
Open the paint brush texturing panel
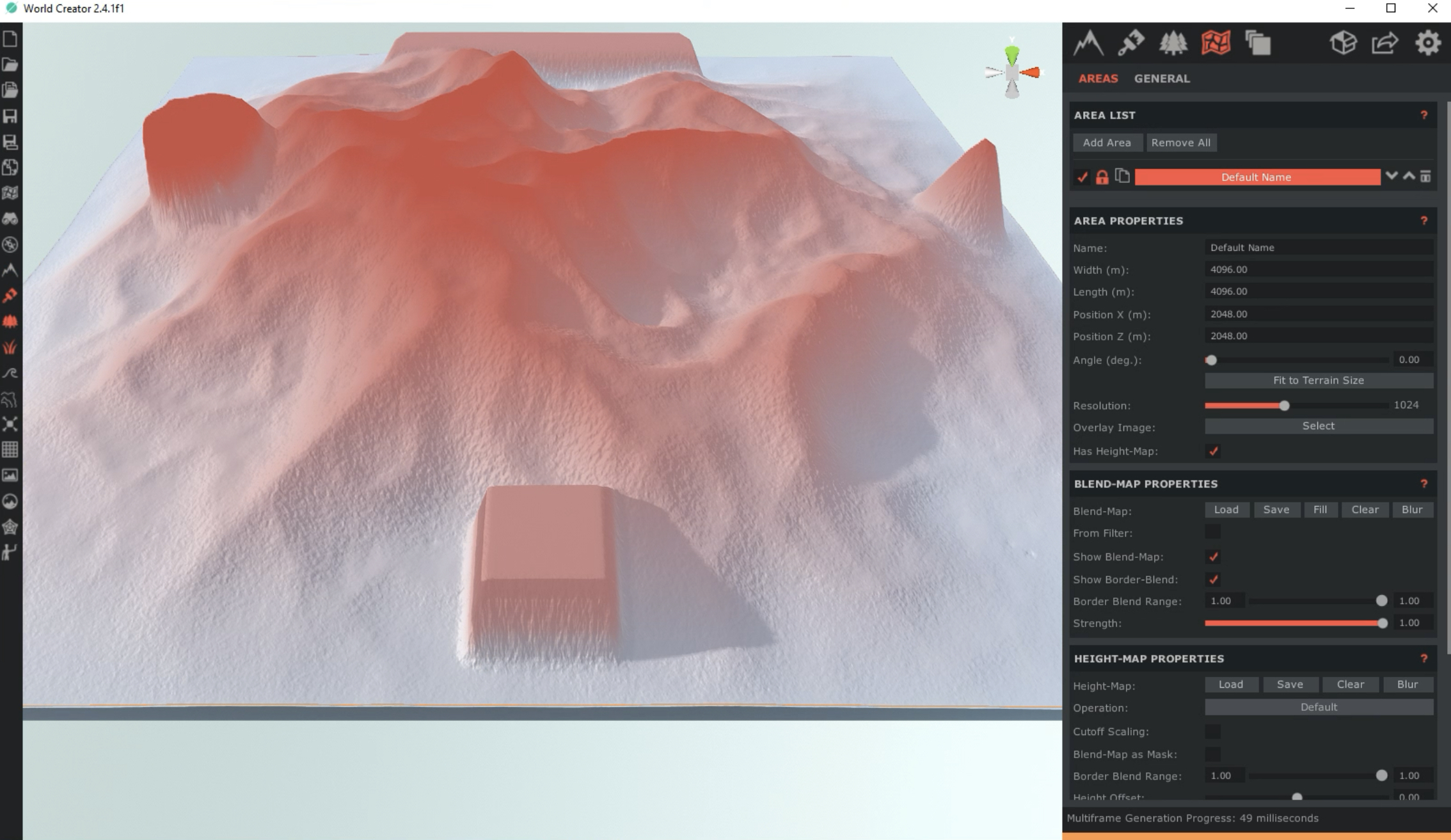pyautogui.click(x=1130, y=44)
